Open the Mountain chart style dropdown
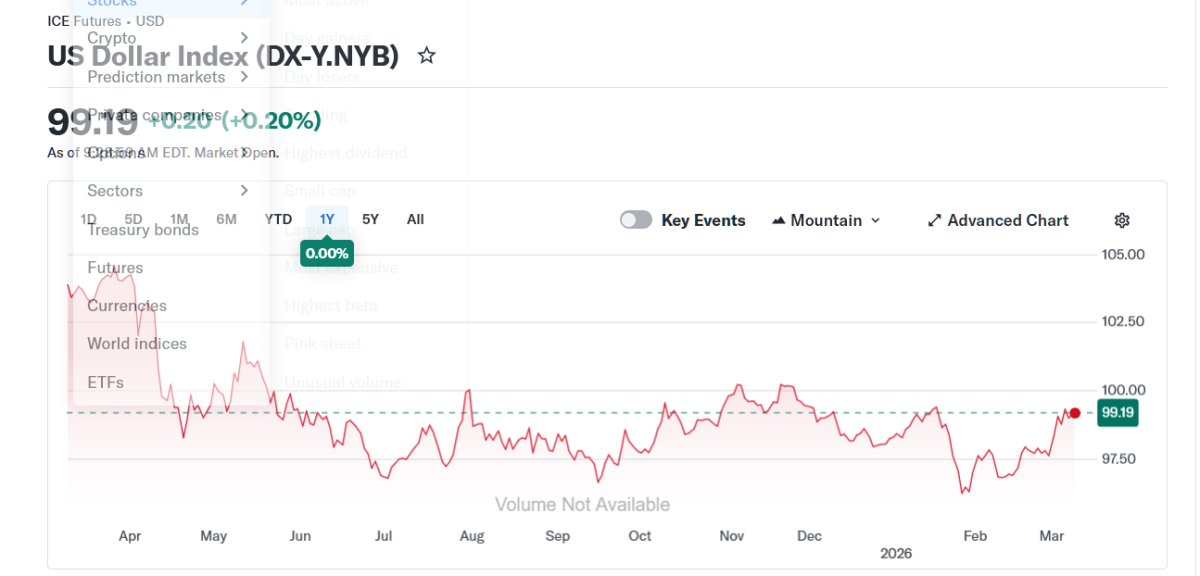Image resolution: width=1200 pixels, height=576 pixels. tap(827, 220)
